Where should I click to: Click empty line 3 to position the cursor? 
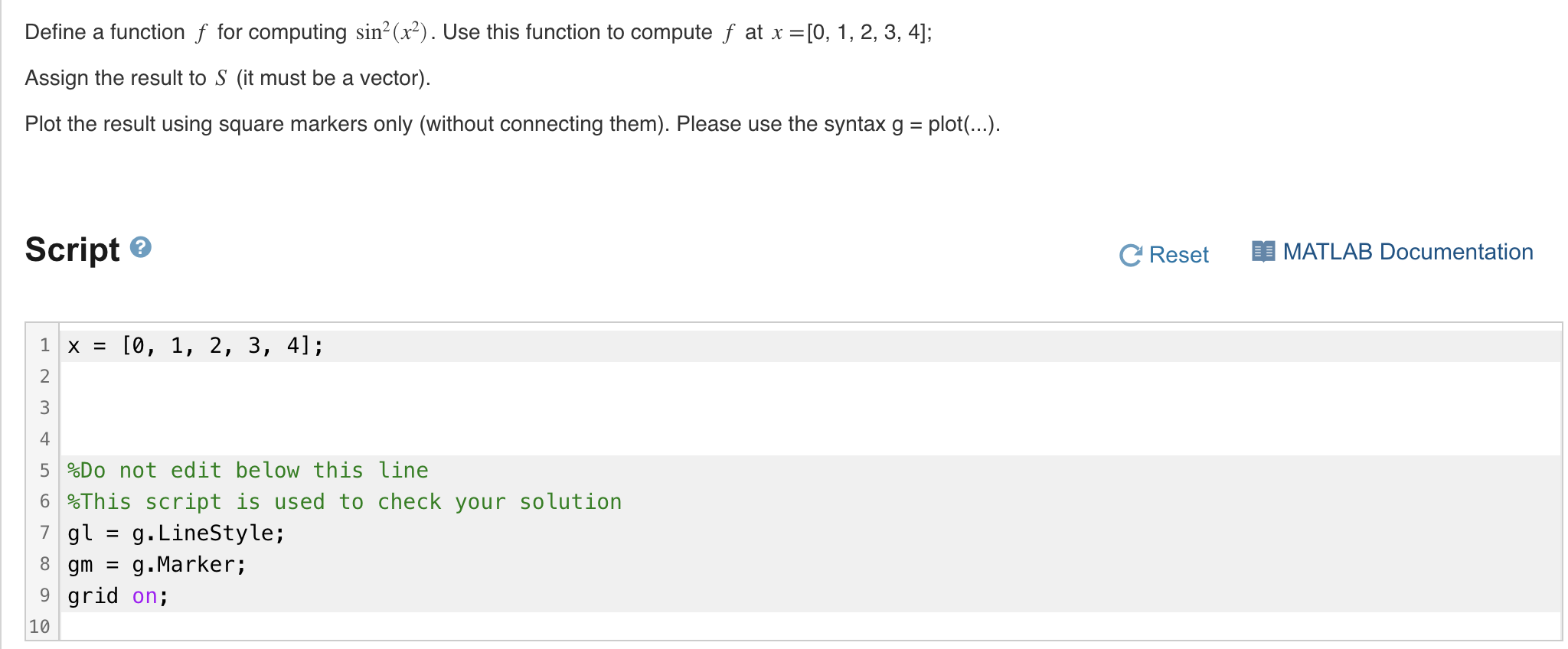(x=230, y=407)
